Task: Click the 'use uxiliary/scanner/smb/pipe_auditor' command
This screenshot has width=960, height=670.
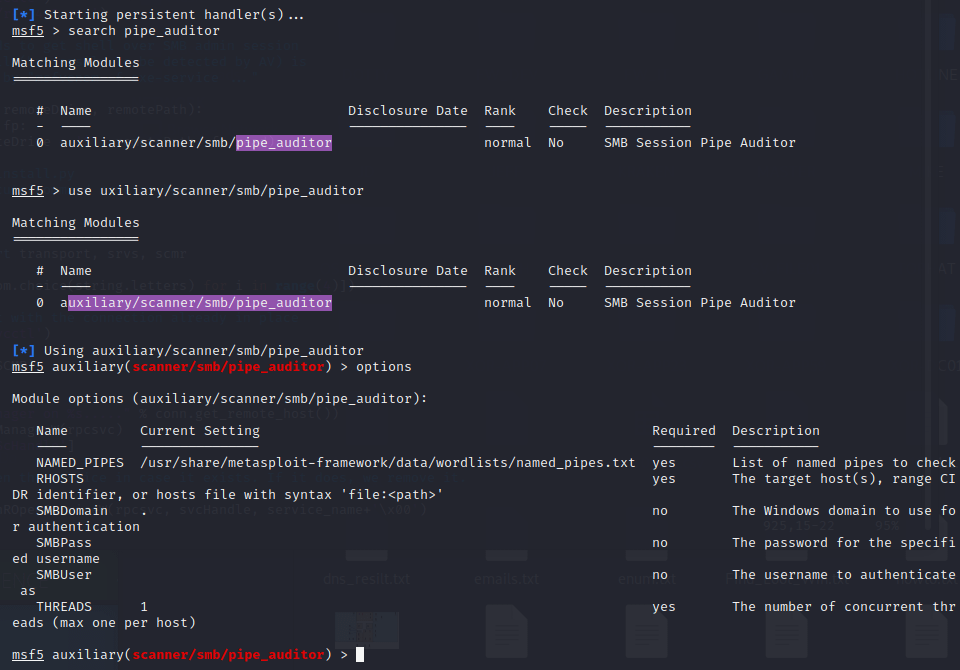Action: 216,190
